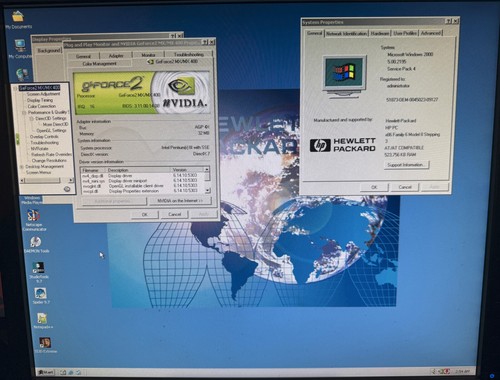This screenshot has width=500, height=380.
Task: Select Refresh Rate Overrides in the NVIDIA menu tree
Action: click(51, 154)
